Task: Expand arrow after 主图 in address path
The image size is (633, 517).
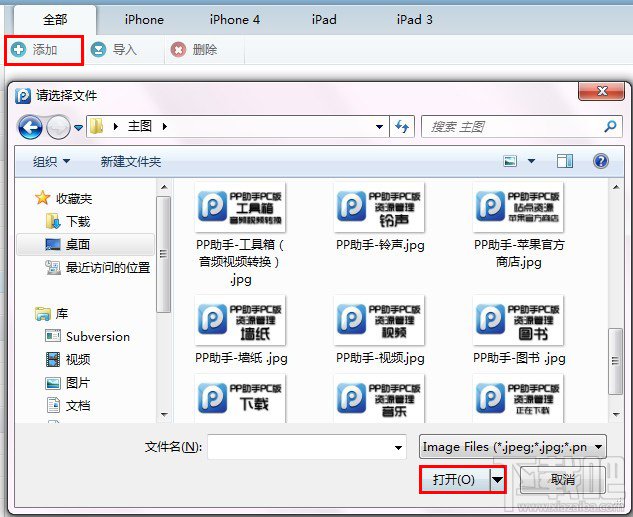Action: [x=165, y=126]
